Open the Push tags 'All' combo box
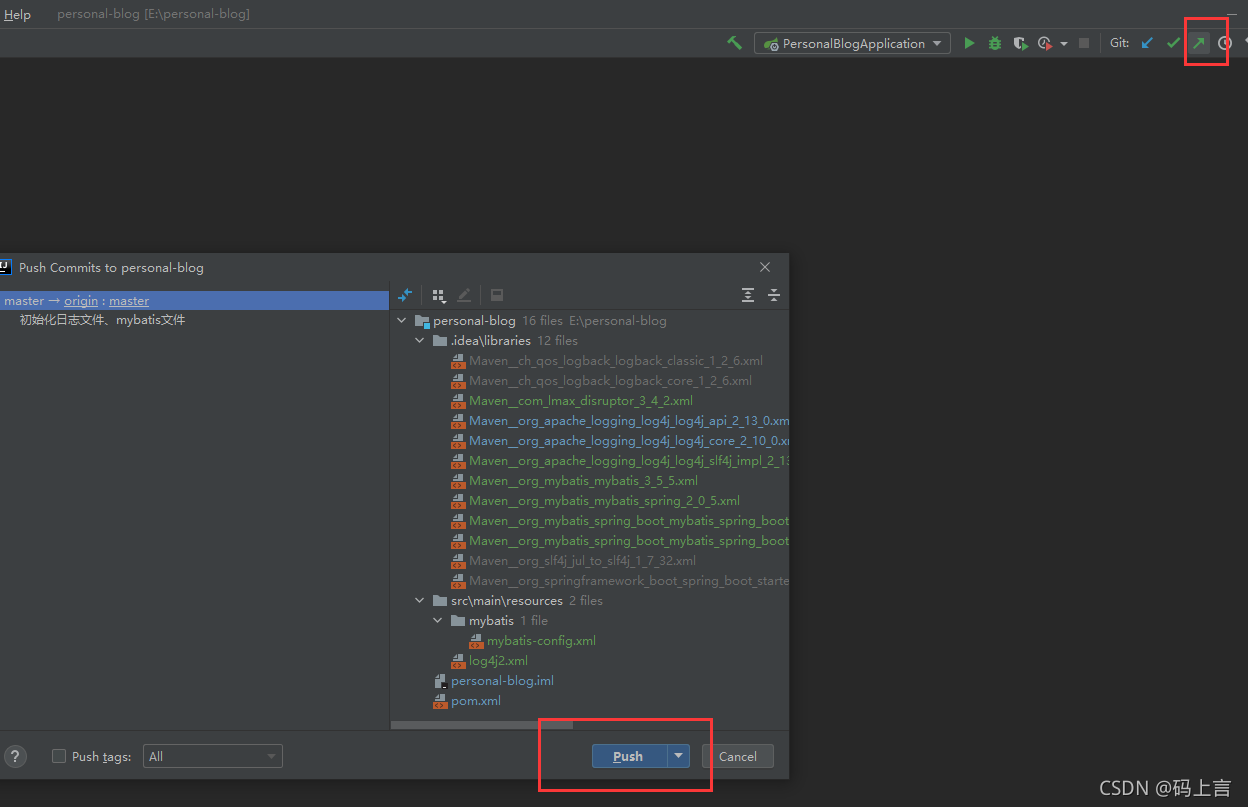Viewport: 1248px width, 807px height. coord(213,756)
